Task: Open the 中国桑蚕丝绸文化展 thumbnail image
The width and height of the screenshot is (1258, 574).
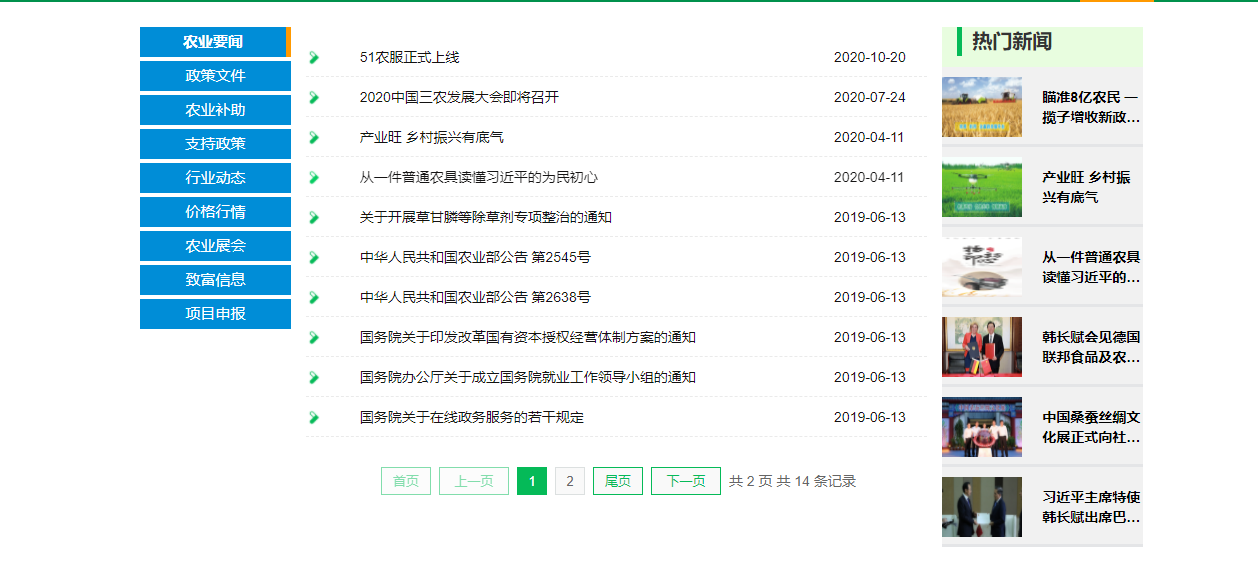Action: pyautogui.click(x=981, y=427)
